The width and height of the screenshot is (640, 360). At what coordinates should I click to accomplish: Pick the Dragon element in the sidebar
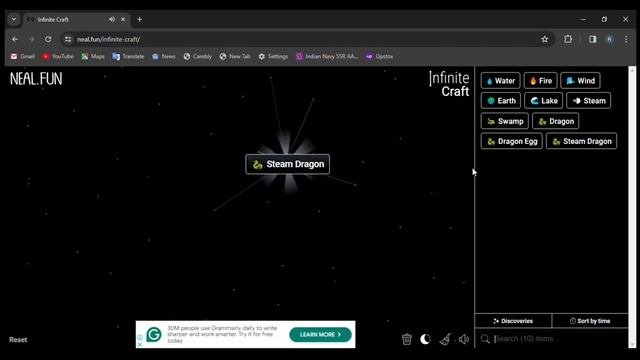[556, 121]
